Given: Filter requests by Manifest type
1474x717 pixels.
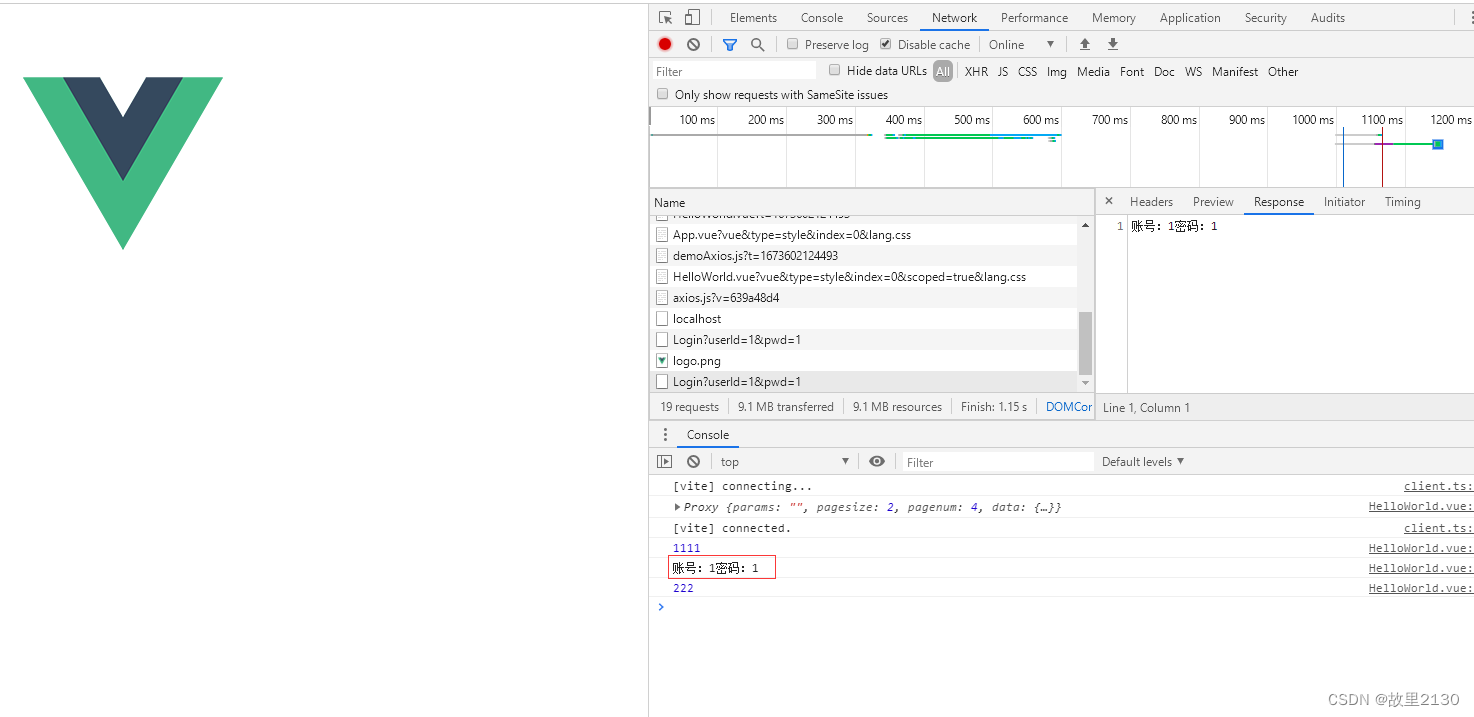Looking at the screenshot, I should [1235, 71].
